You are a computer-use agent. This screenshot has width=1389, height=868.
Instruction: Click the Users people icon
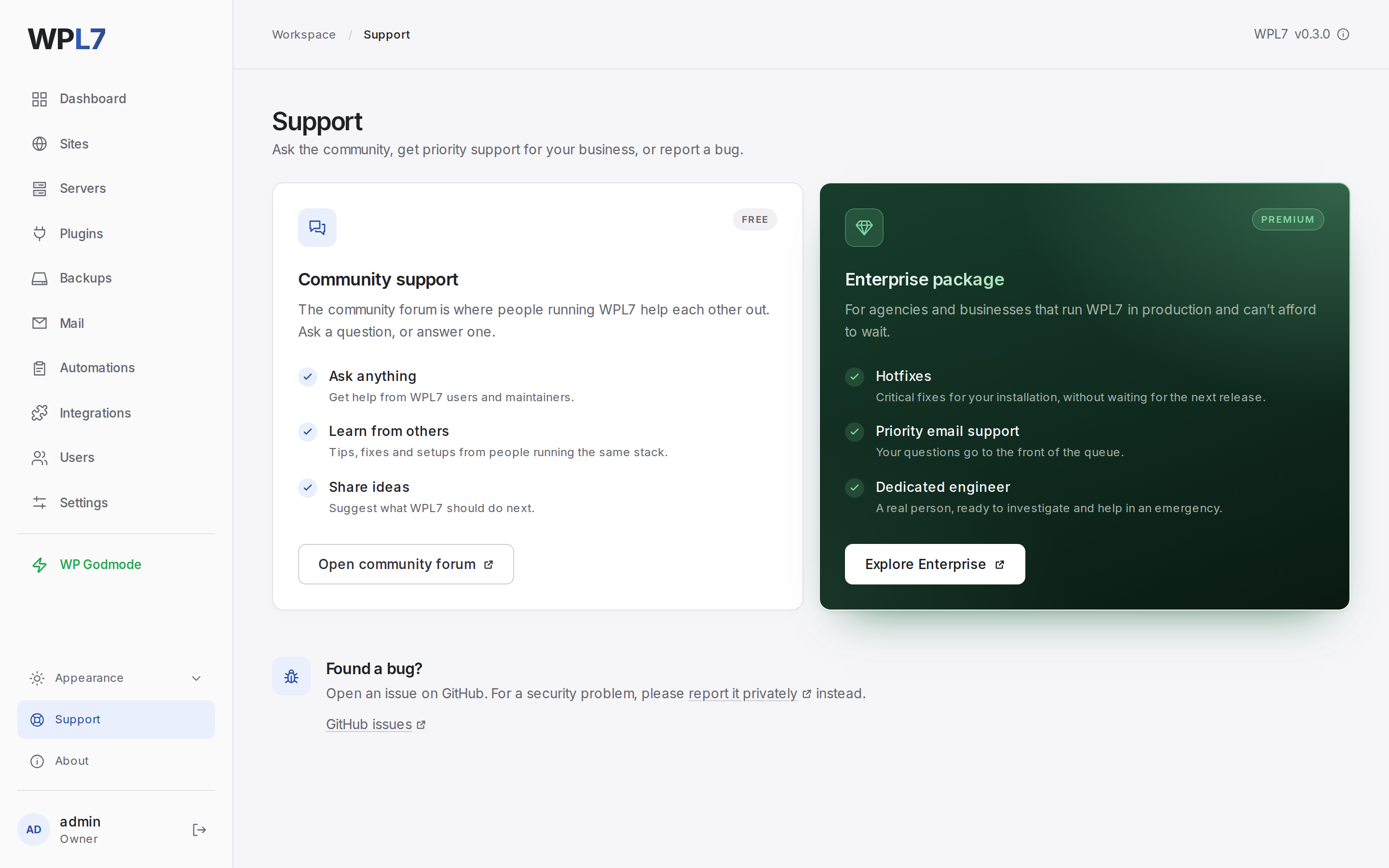(39, 458)
